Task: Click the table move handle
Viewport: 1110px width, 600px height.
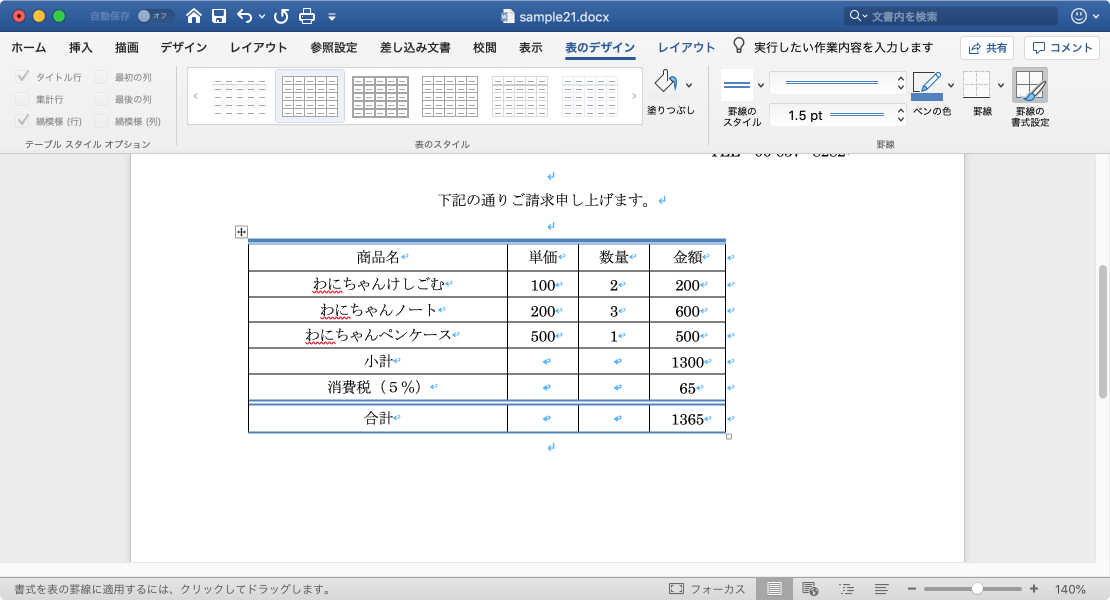Action: pyautogui.click(x=241, y=232)
